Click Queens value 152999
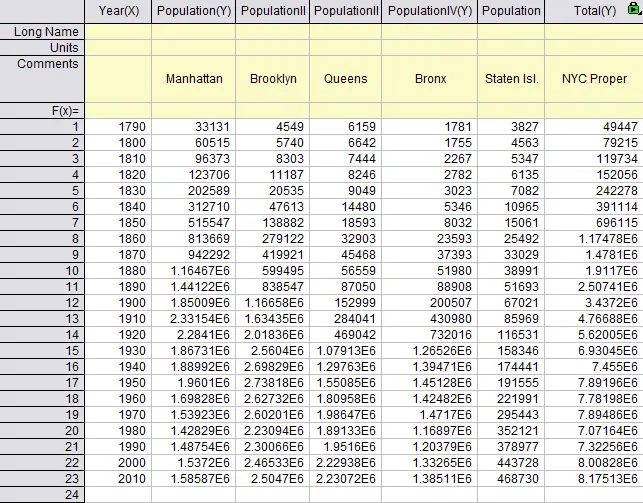This screenshot has height=503, width=643. [345, 303]
